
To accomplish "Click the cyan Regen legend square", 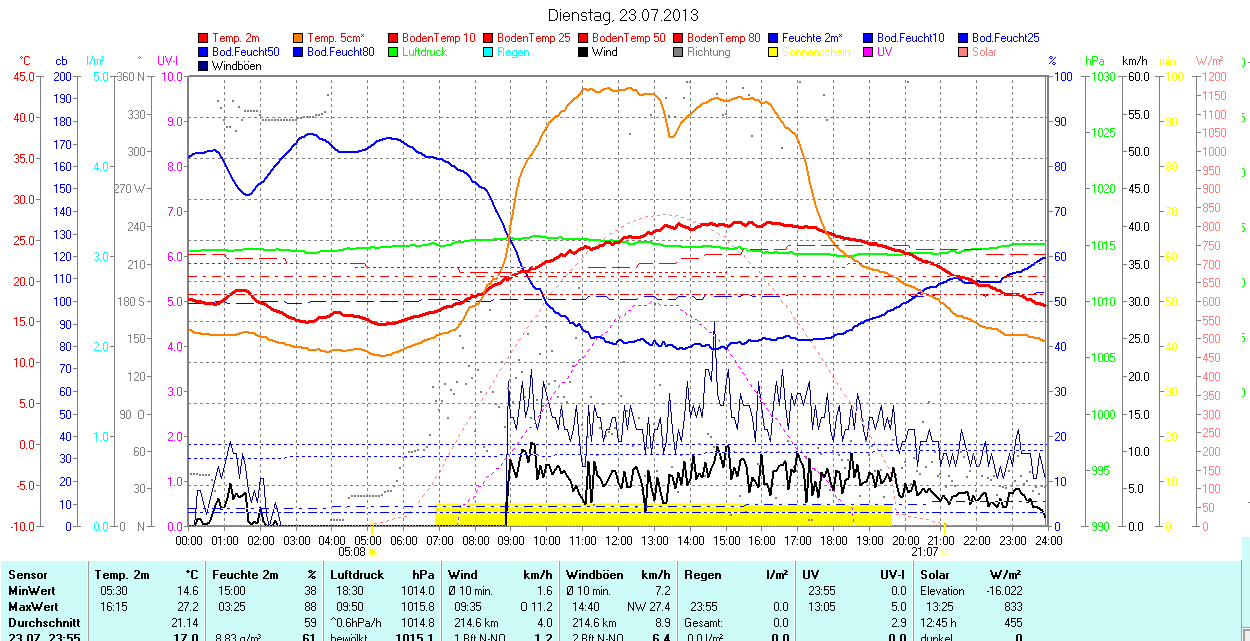I will [489, 52].
